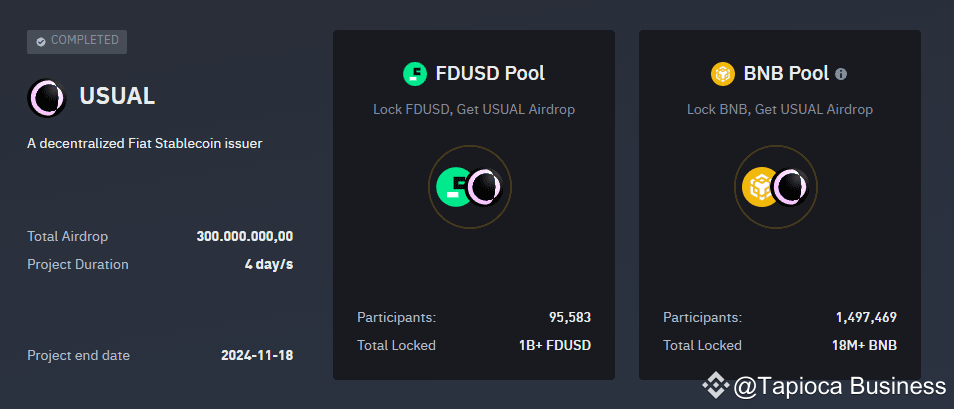Open the info icon next to BNB Pool
Screen dimensions: 954x409
(841, 74)
